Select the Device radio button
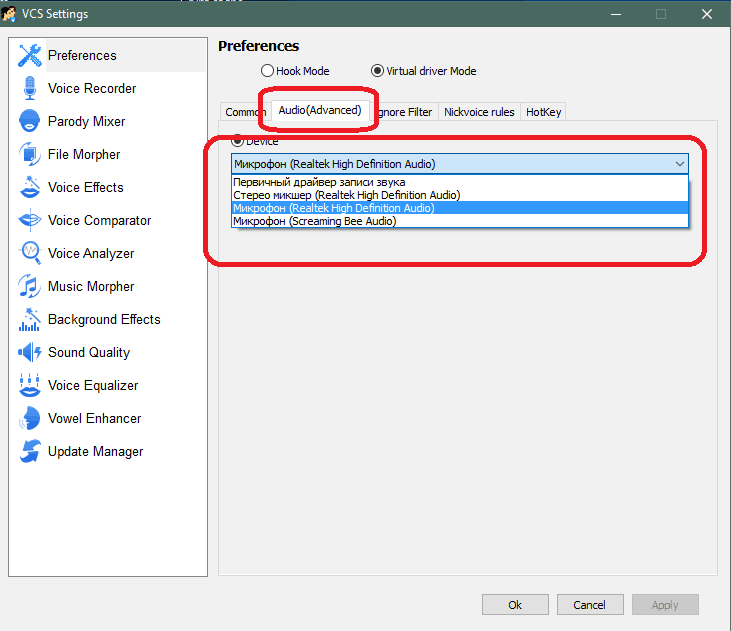Viewport: 731px width, 631px height. click(x=237, y=139)
